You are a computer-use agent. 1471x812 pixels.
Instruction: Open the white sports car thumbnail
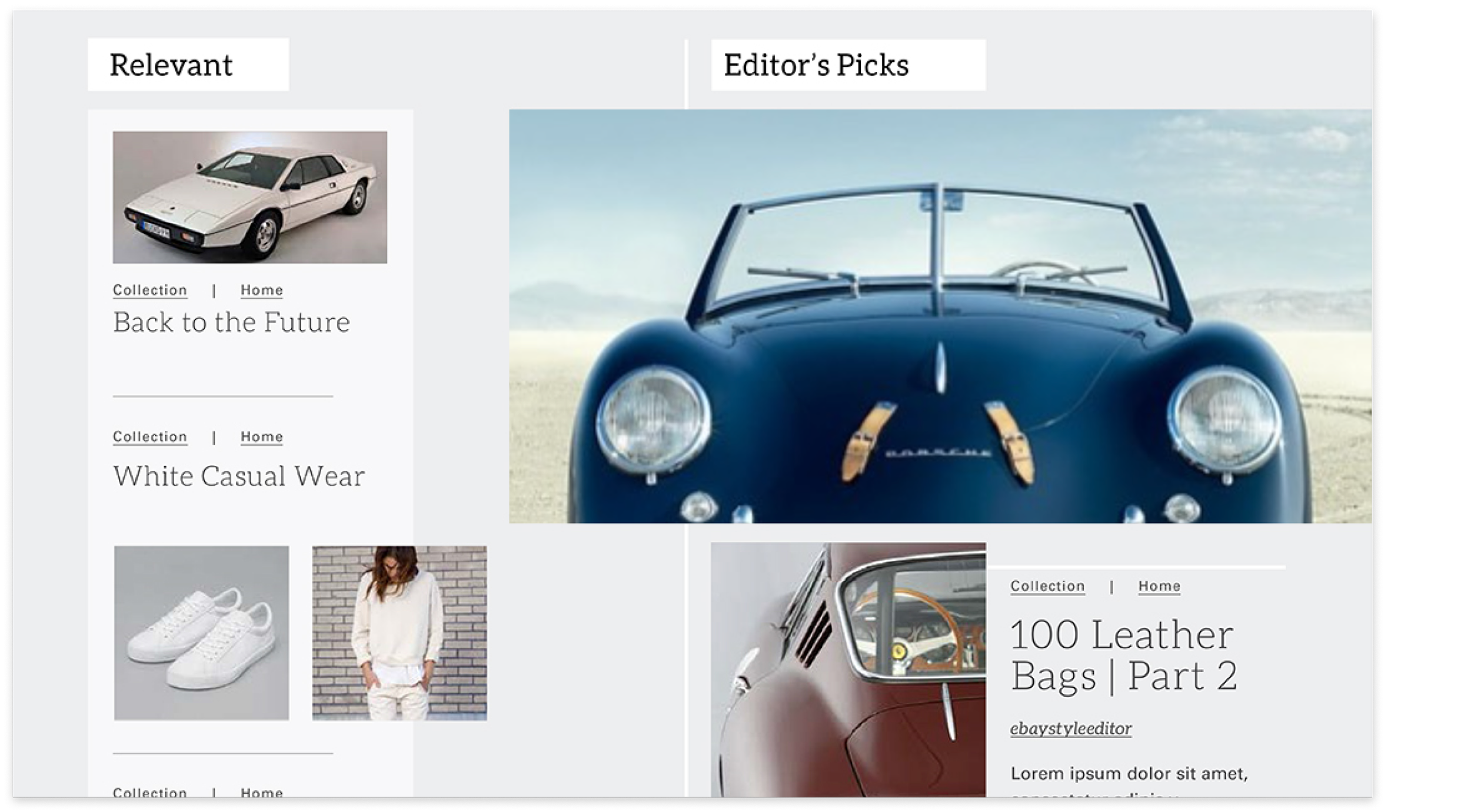tap(250, 197)
